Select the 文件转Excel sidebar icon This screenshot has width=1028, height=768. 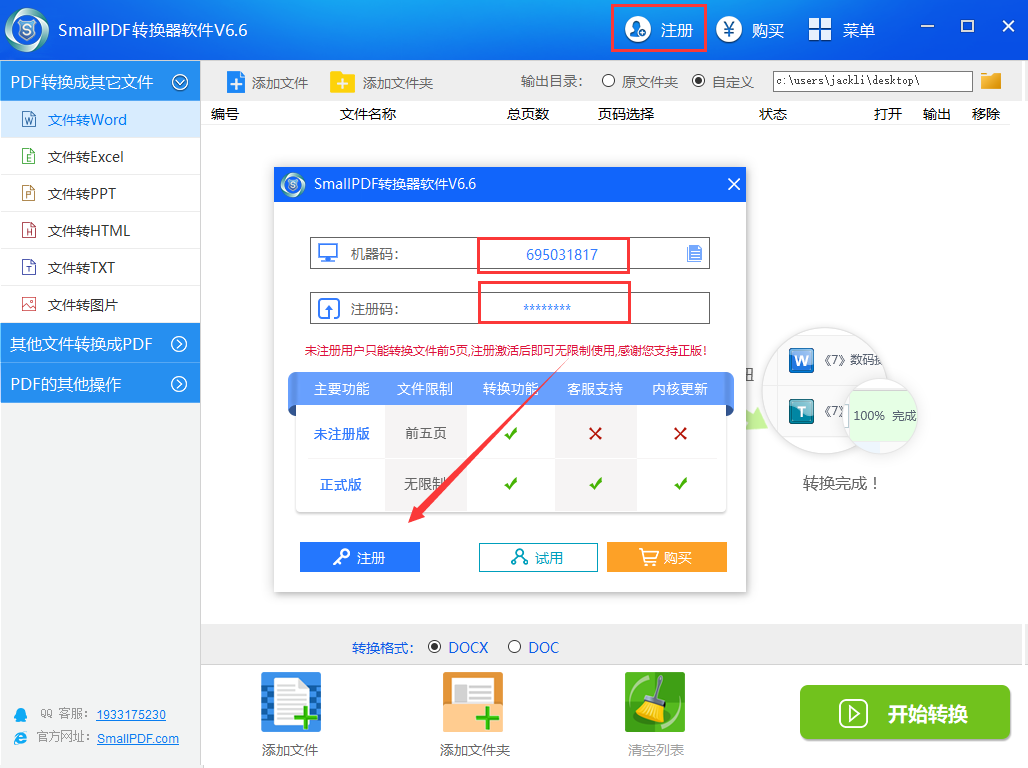click(29, 156)
